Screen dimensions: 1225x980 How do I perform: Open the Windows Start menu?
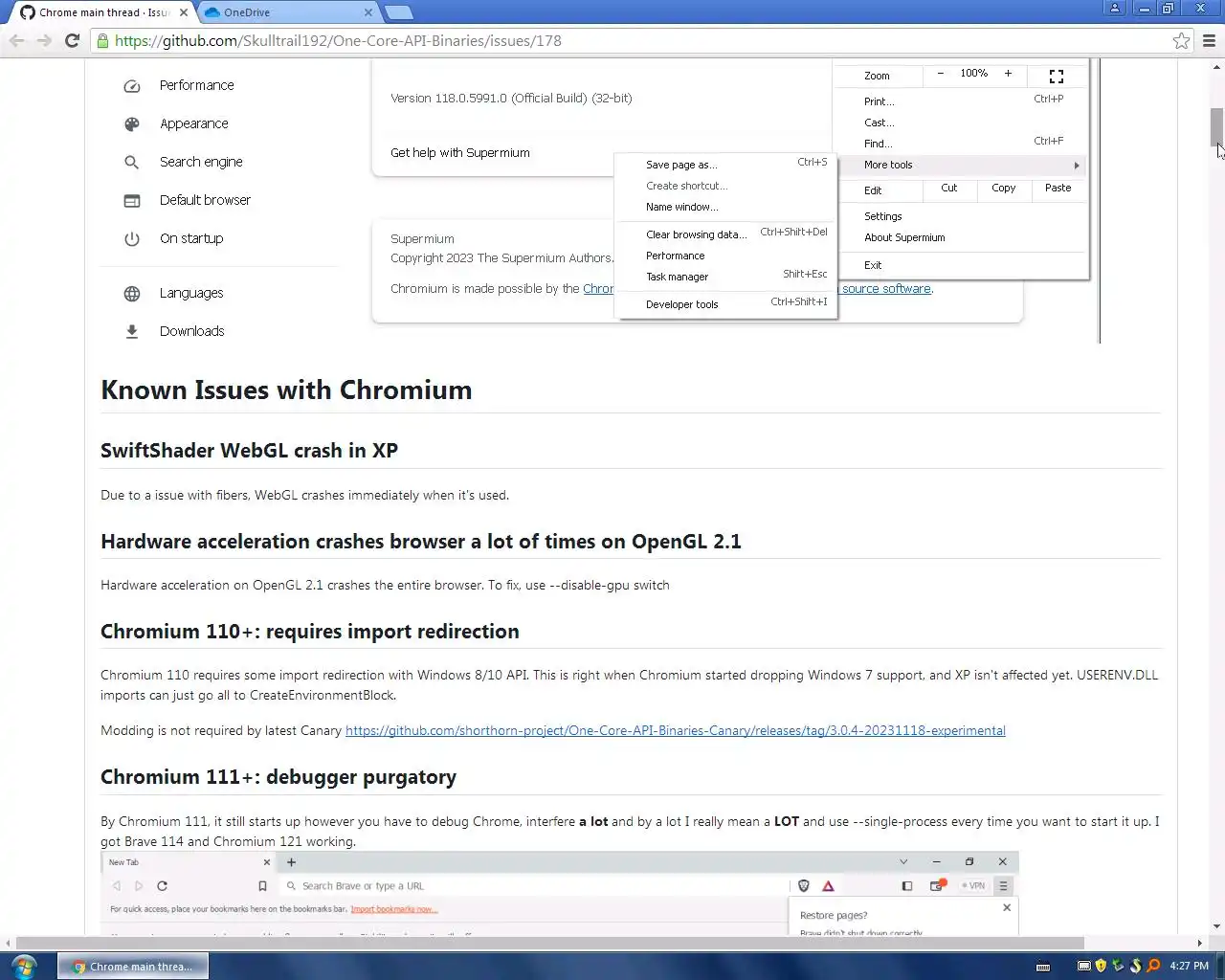point(24,966)
